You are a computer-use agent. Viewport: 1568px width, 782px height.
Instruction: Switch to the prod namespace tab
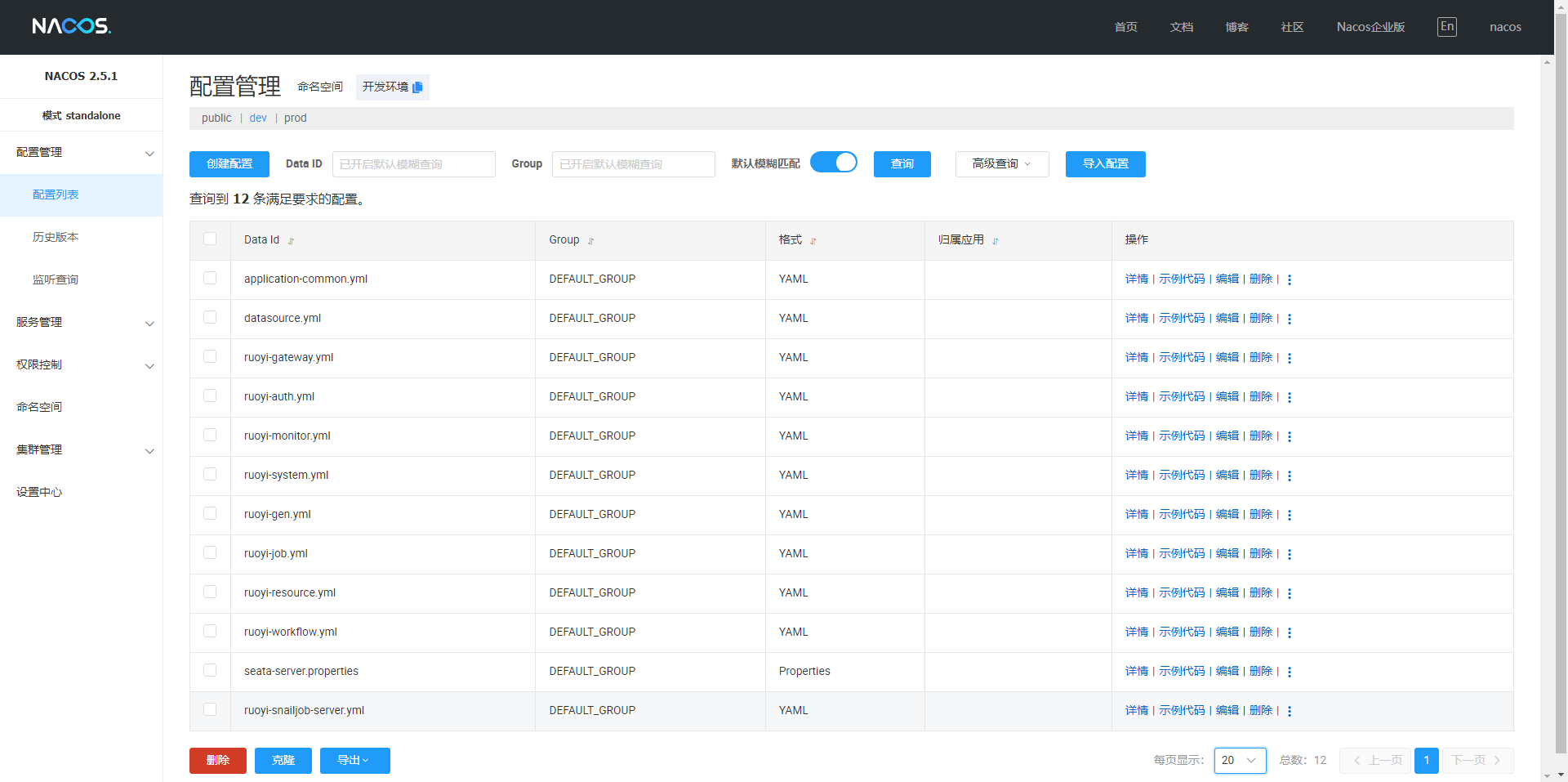(295, 118)
